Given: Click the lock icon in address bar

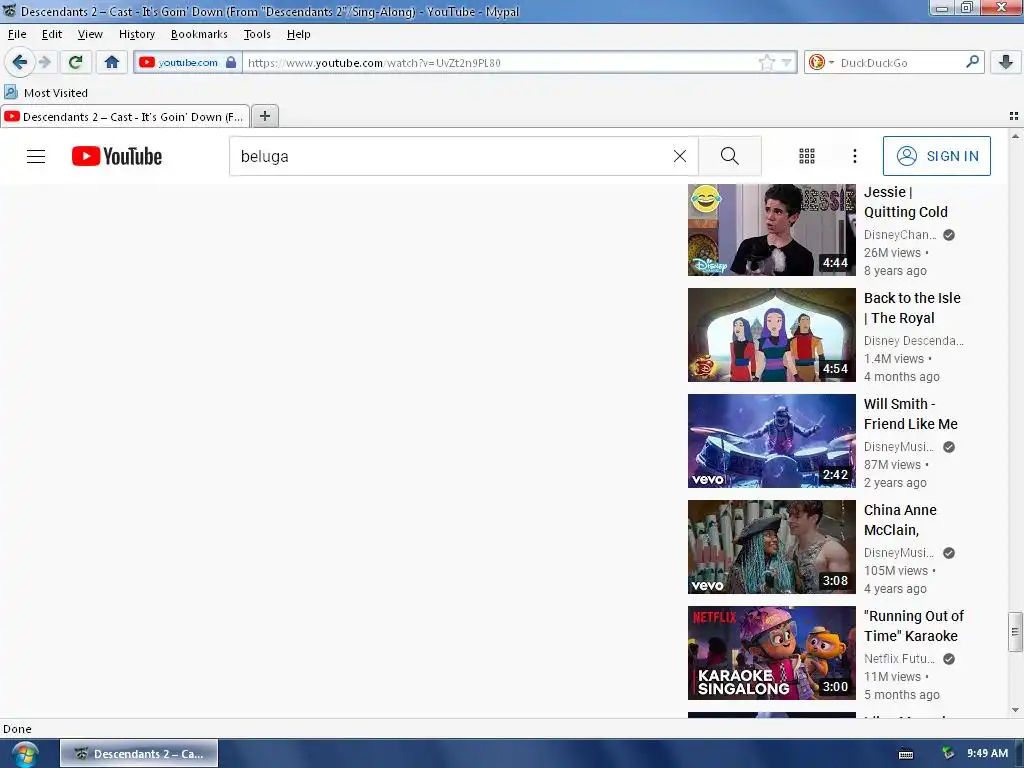Looking at the screenshot, I should click(231, 63).
